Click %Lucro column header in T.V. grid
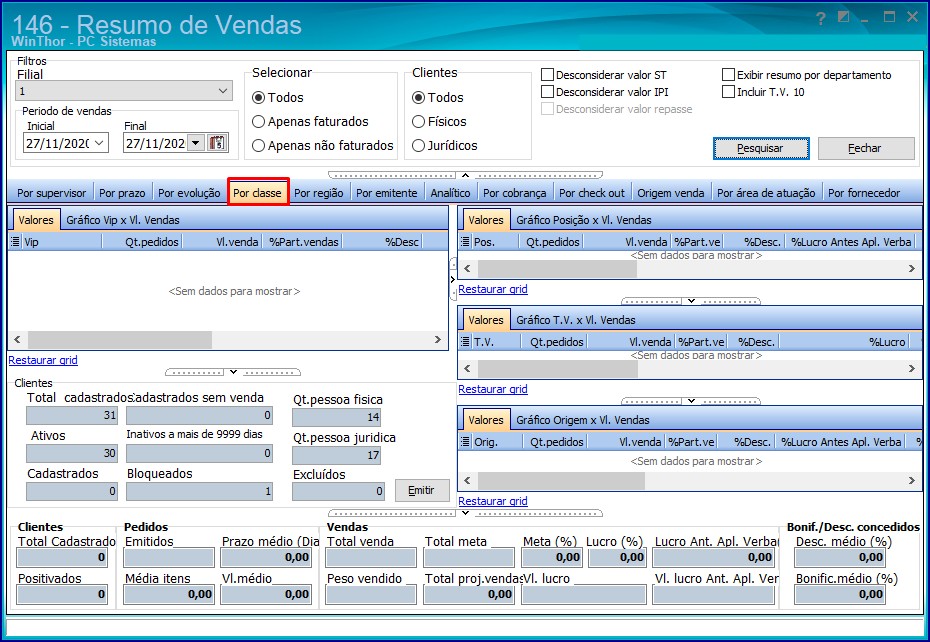The width and height of the screenshot is (930, 642). pyautogui.click(x=846, y=342)
